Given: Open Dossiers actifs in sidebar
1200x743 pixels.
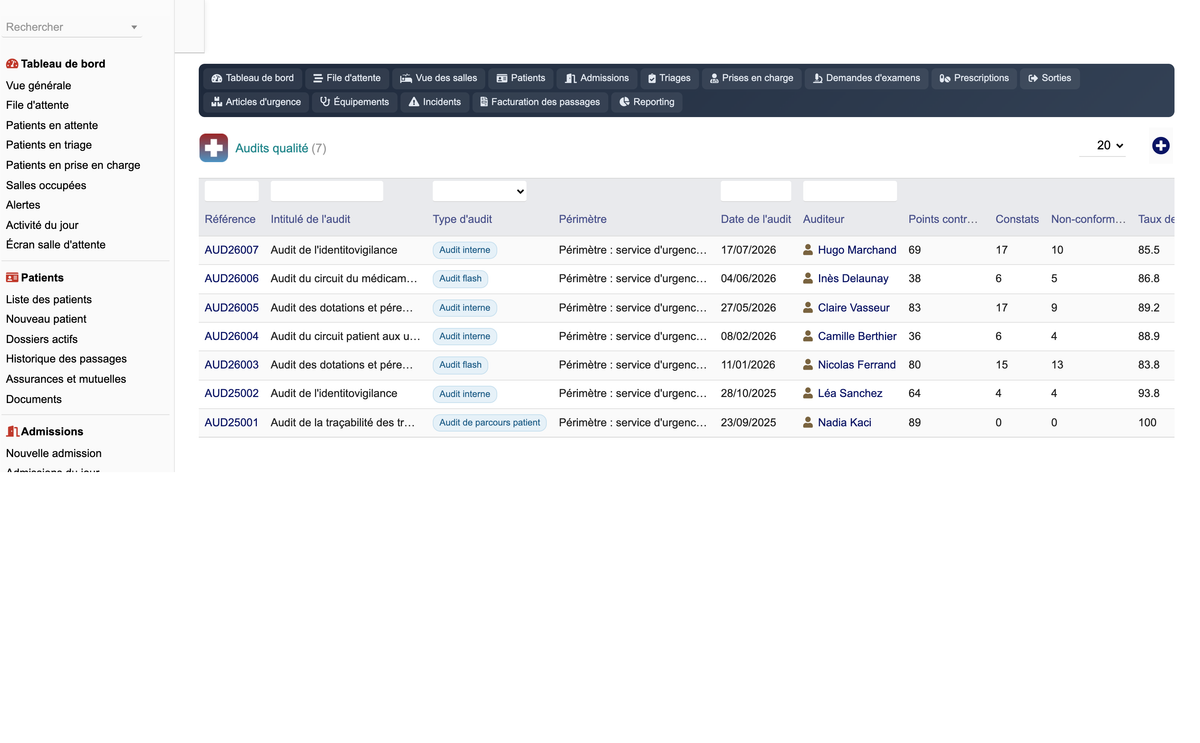Looking at the screenshot, I should coord(42,339).
